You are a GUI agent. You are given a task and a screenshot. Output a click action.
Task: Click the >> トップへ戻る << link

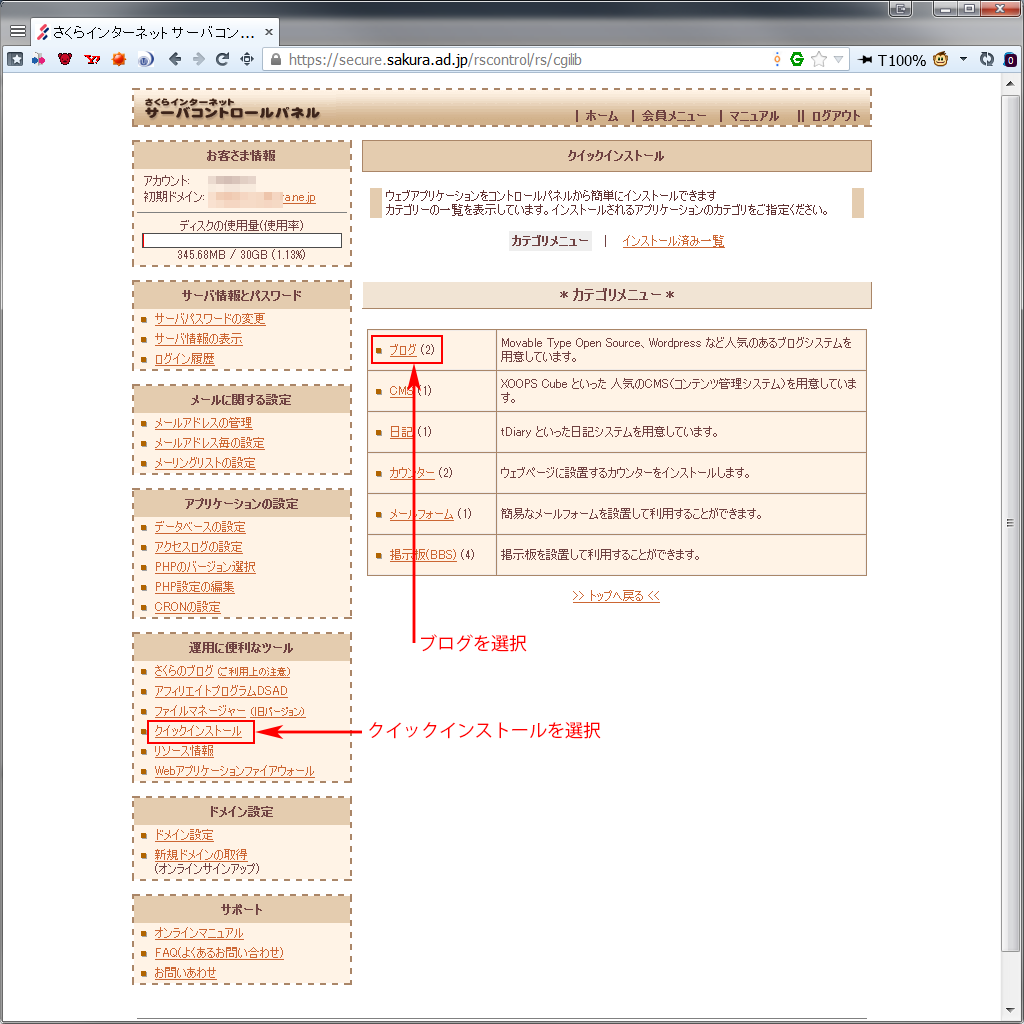coord(616,596)
